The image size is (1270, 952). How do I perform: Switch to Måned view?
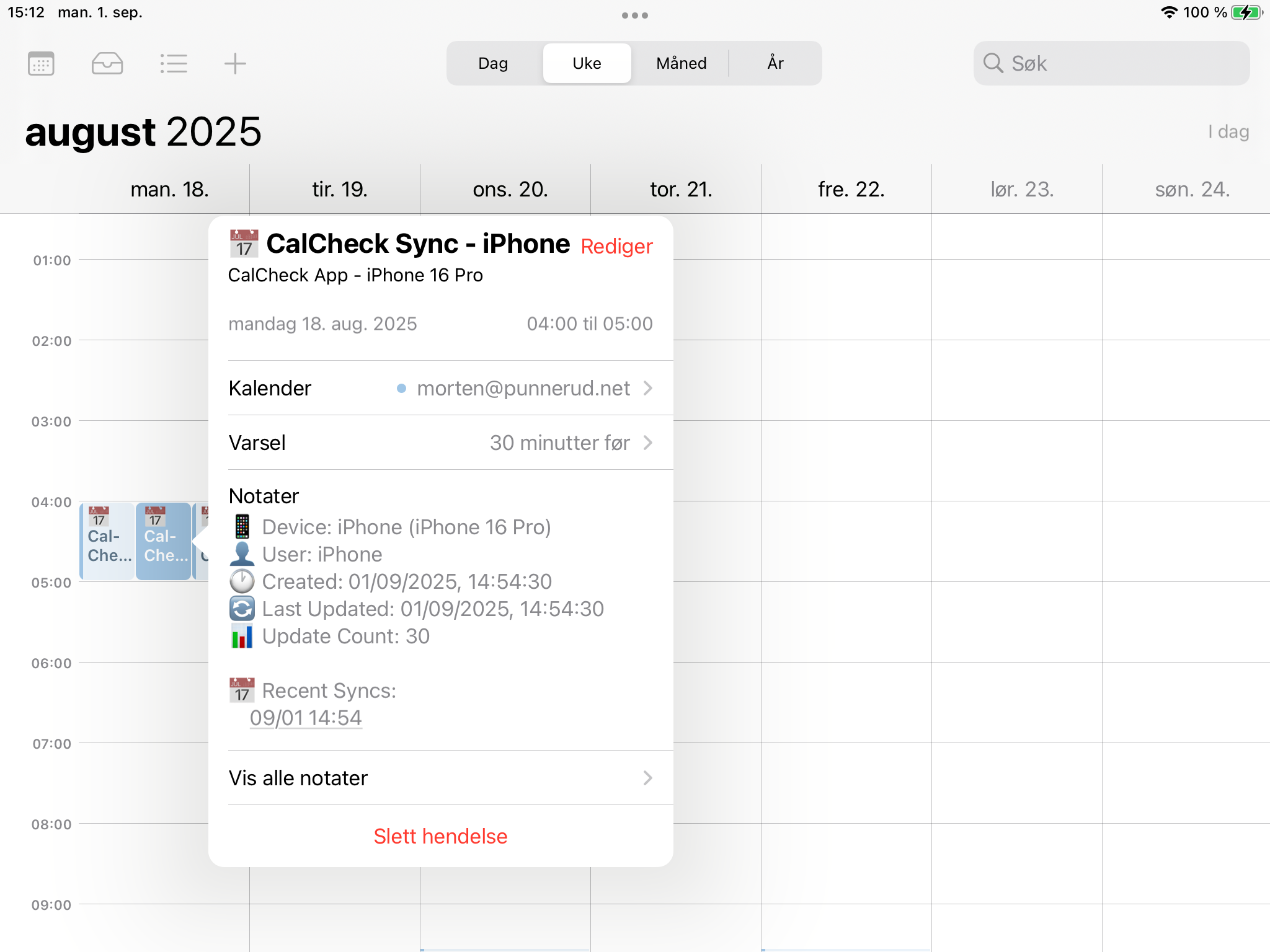(x=681, y=63)
